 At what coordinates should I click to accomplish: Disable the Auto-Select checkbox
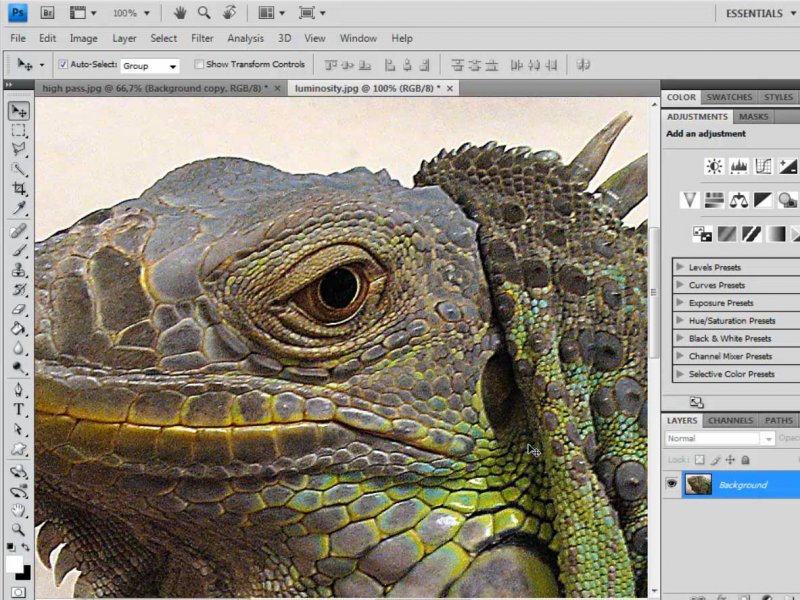tap(63, 65)
